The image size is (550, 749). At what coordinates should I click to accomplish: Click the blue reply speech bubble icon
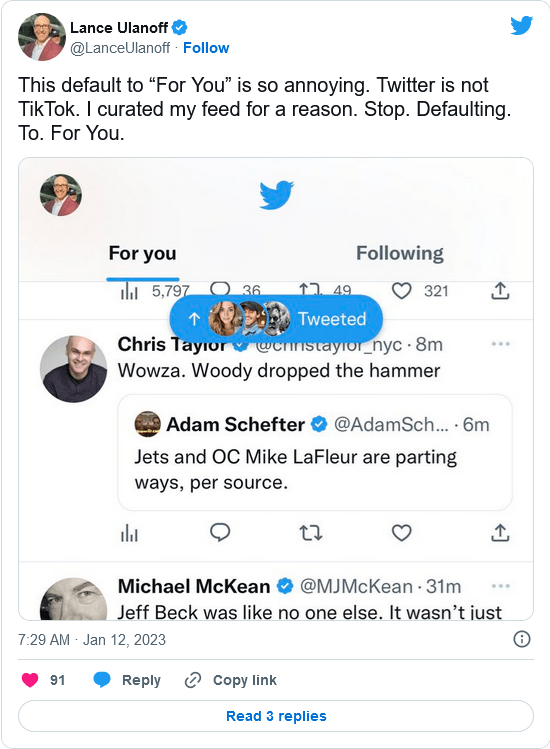102,680
